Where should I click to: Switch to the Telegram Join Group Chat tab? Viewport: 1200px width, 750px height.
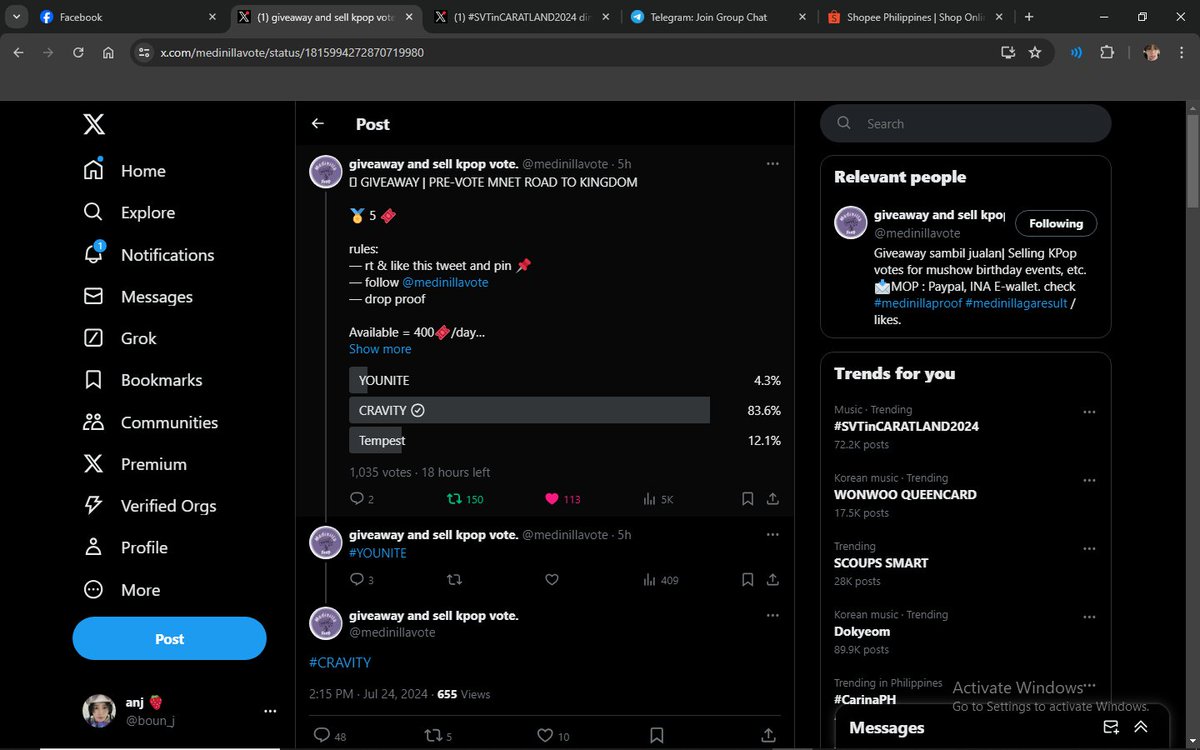tap(717, 17)
